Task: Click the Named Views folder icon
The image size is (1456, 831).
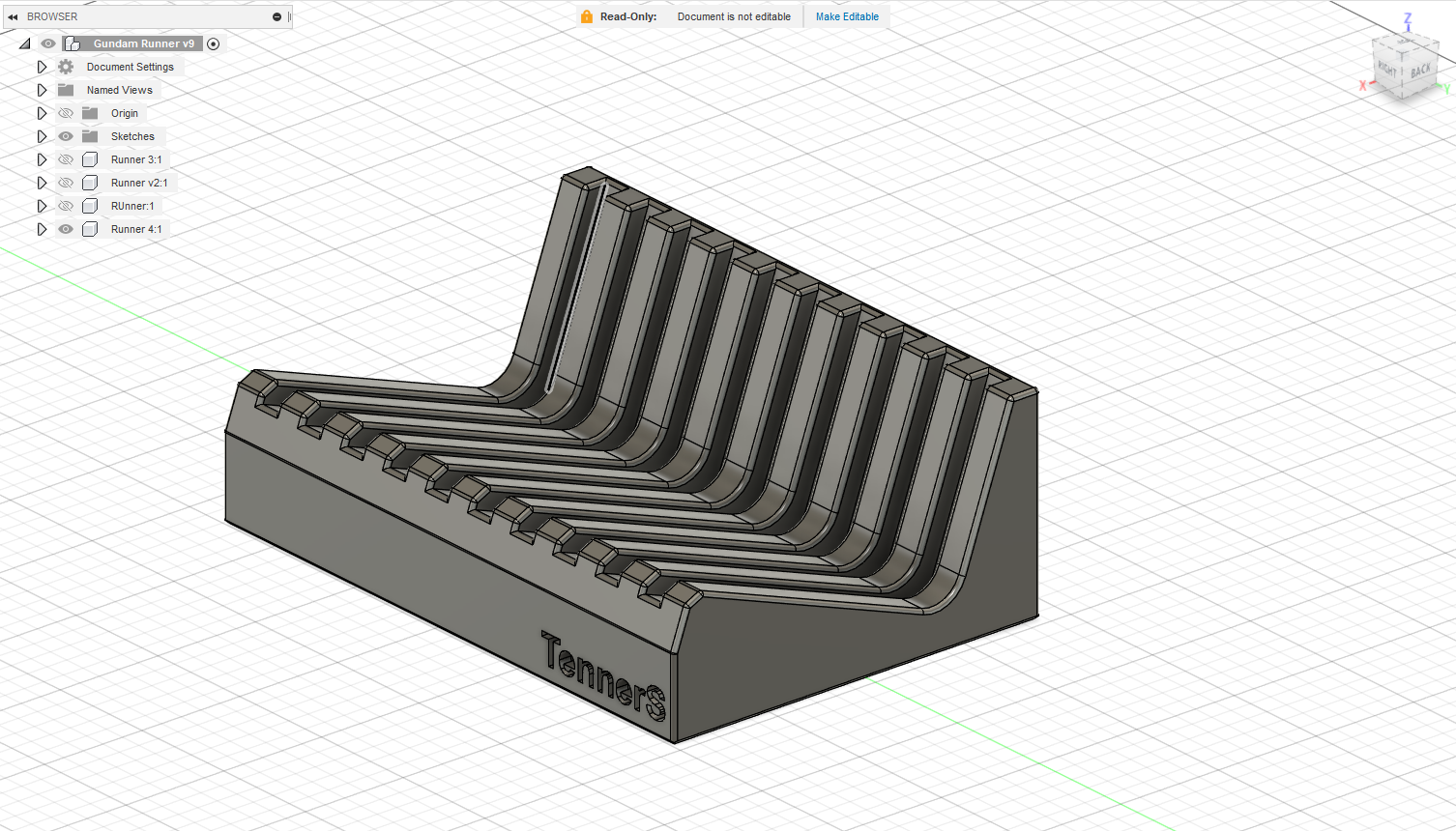Action: [x=66, y=90]
